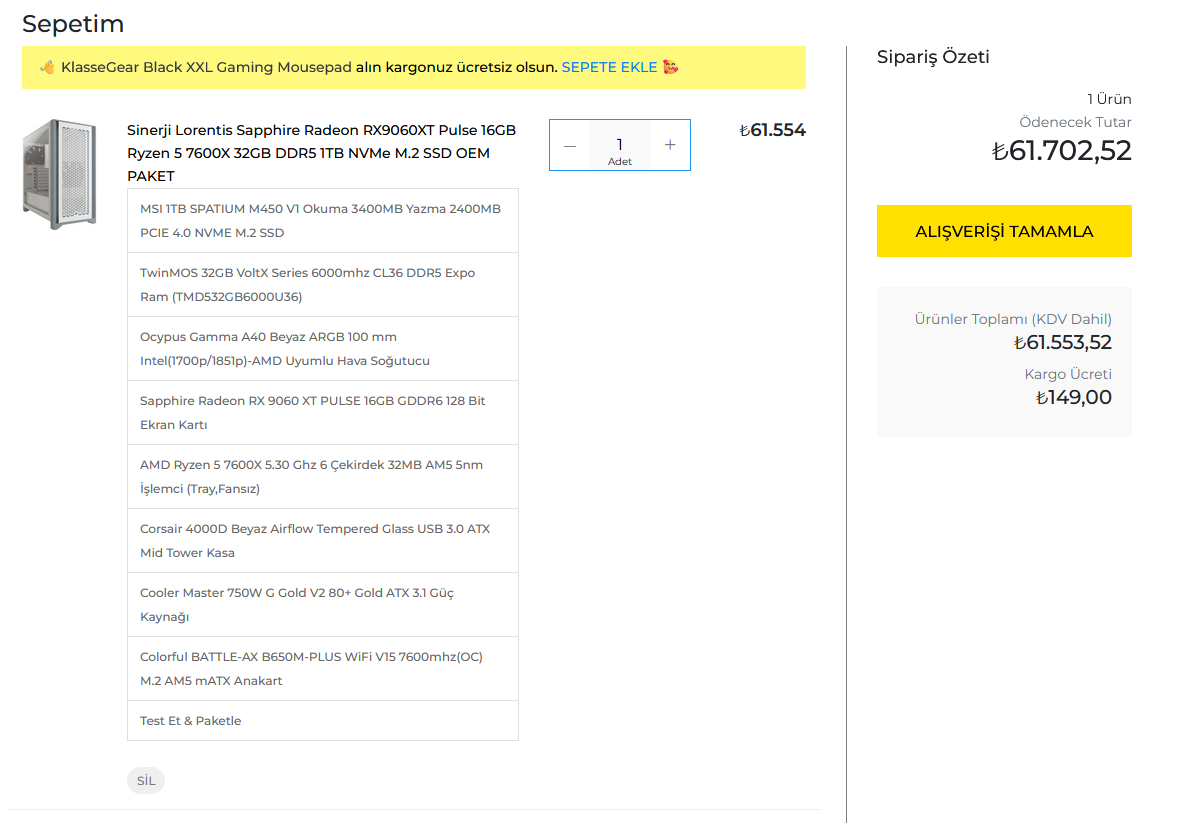Select the MSI 1TB SPATIUM M450 SSD row
This screenshot has width=1200, height=823.
point(323,221)
